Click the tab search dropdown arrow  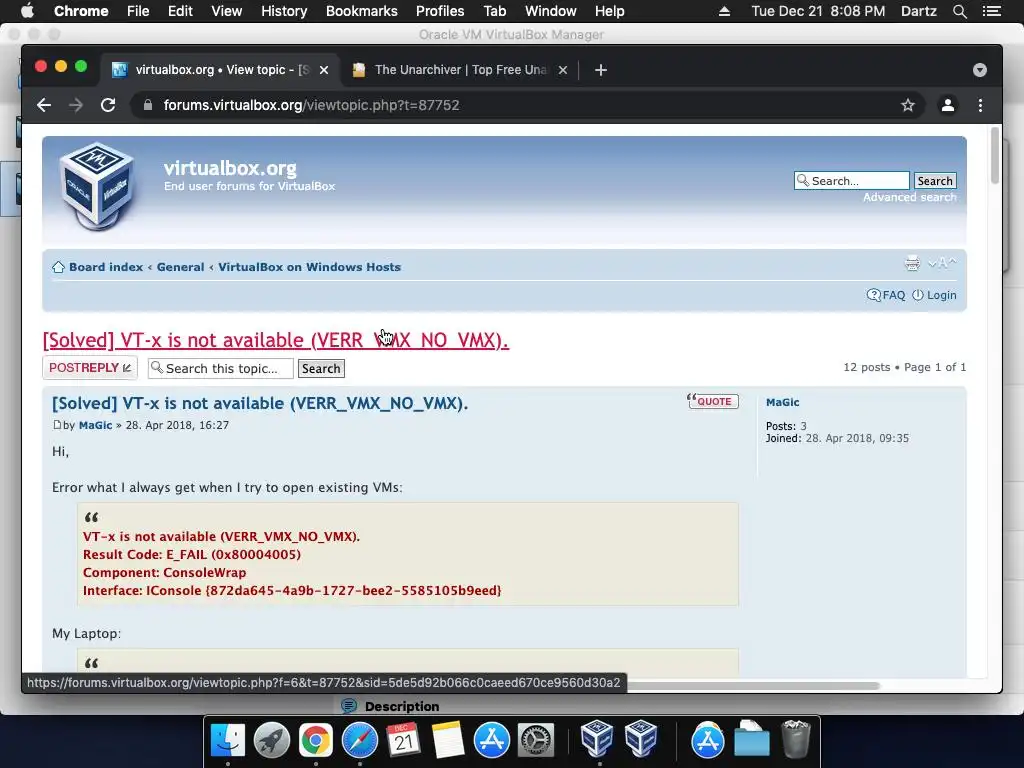click(980, 70)
